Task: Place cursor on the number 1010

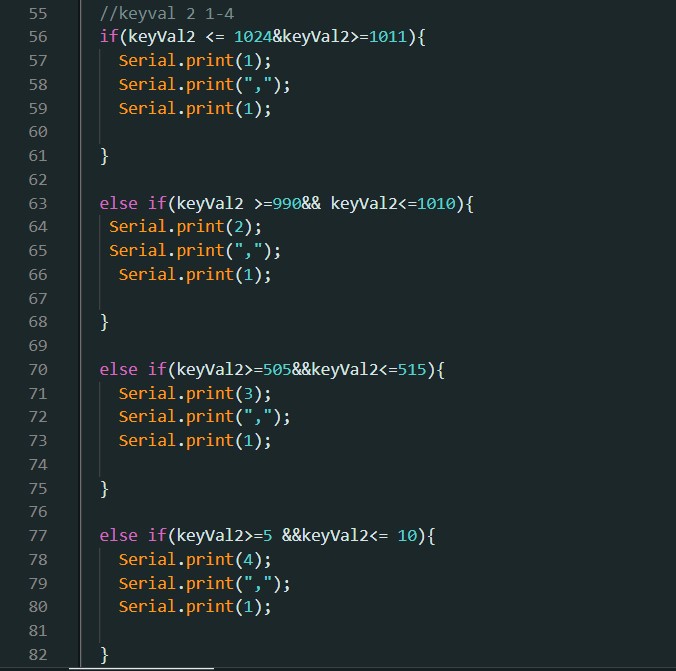Action: pyautogui.click(x=436, y=203)
